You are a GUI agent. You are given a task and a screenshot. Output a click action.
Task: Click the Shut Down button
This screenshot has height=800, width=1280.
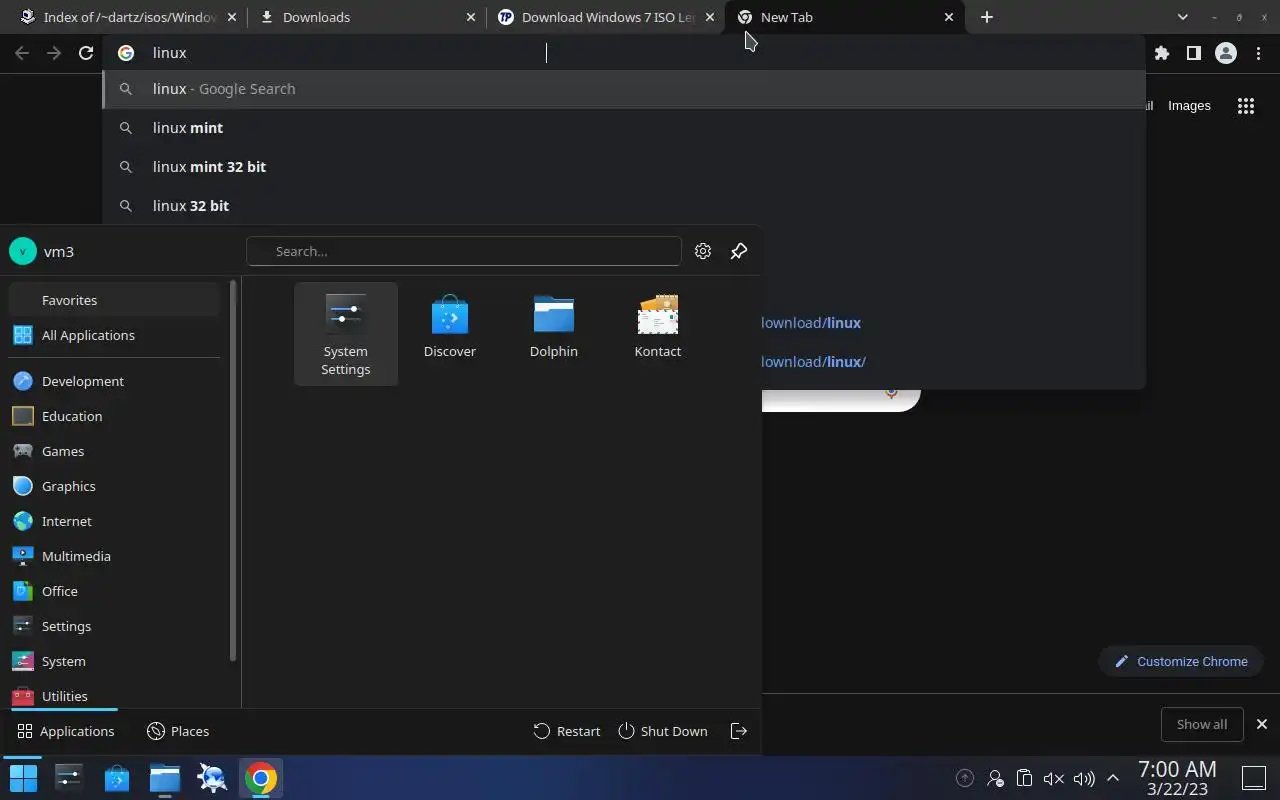(x=663, y=731)
